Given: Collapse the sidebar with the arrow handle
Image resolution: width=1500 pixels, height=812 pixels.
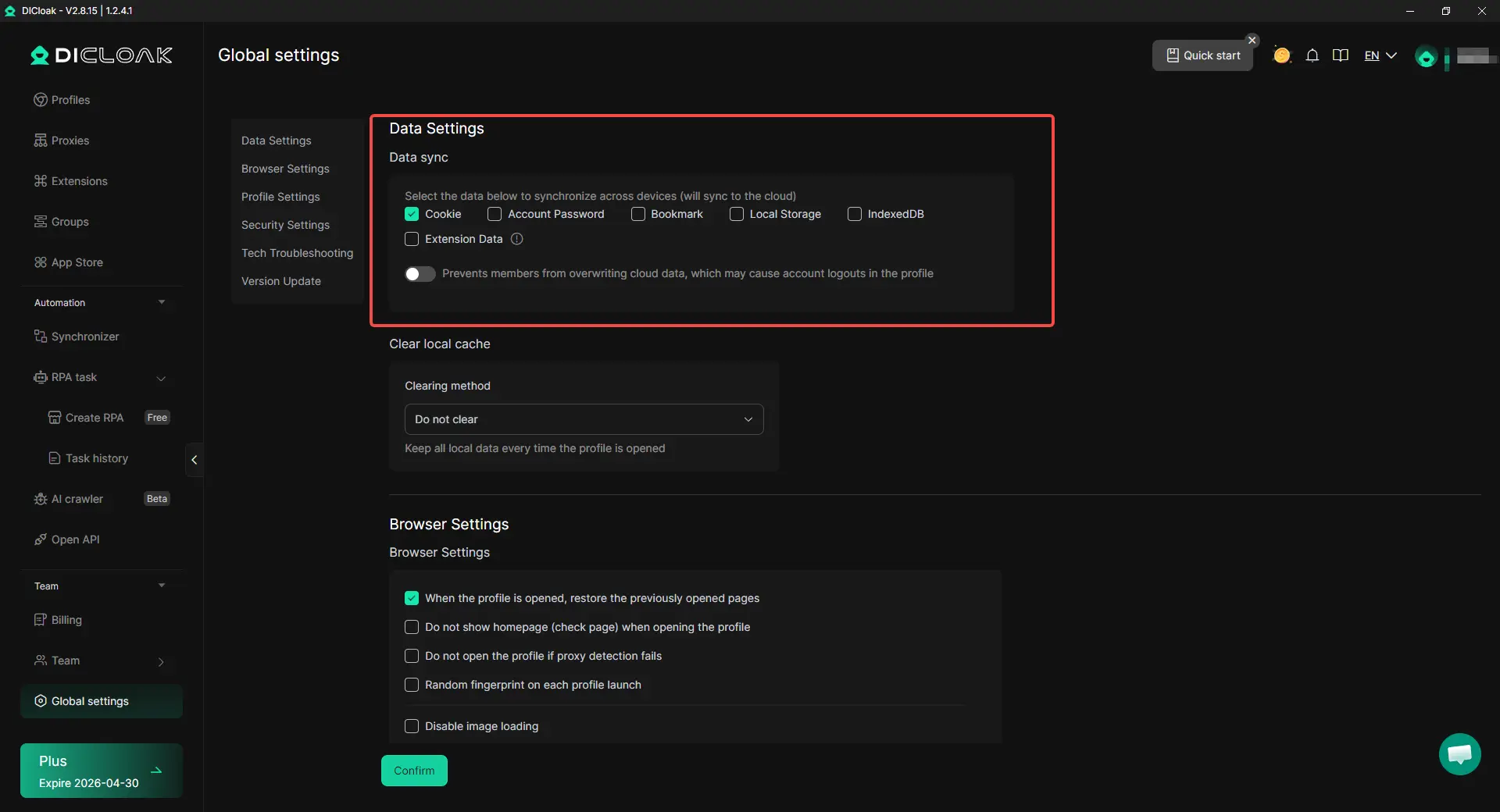Looking at the screenshot, I should pos(195,460).
